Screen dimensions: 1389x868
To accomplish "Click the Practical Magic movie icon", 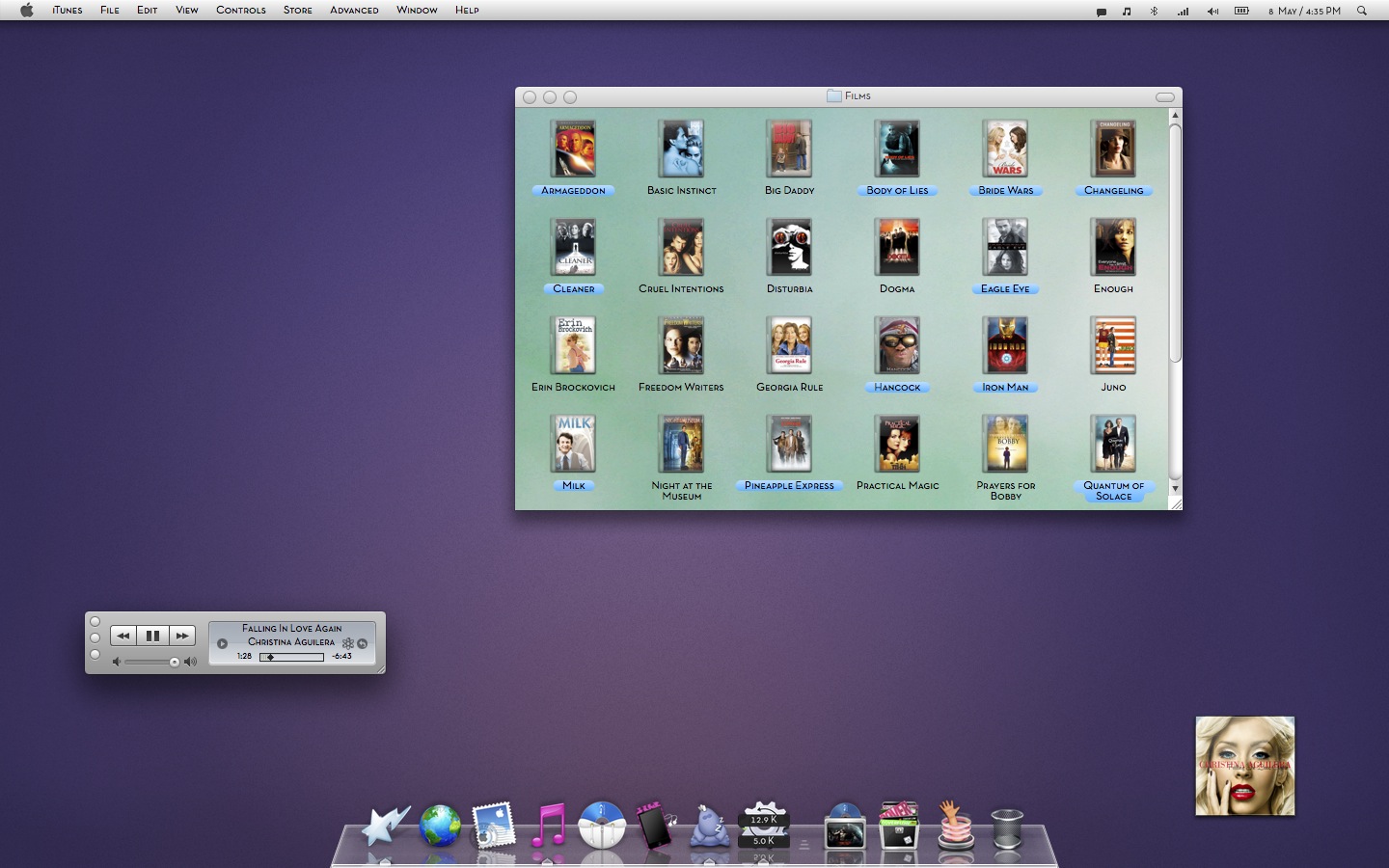I will [898, 444].
